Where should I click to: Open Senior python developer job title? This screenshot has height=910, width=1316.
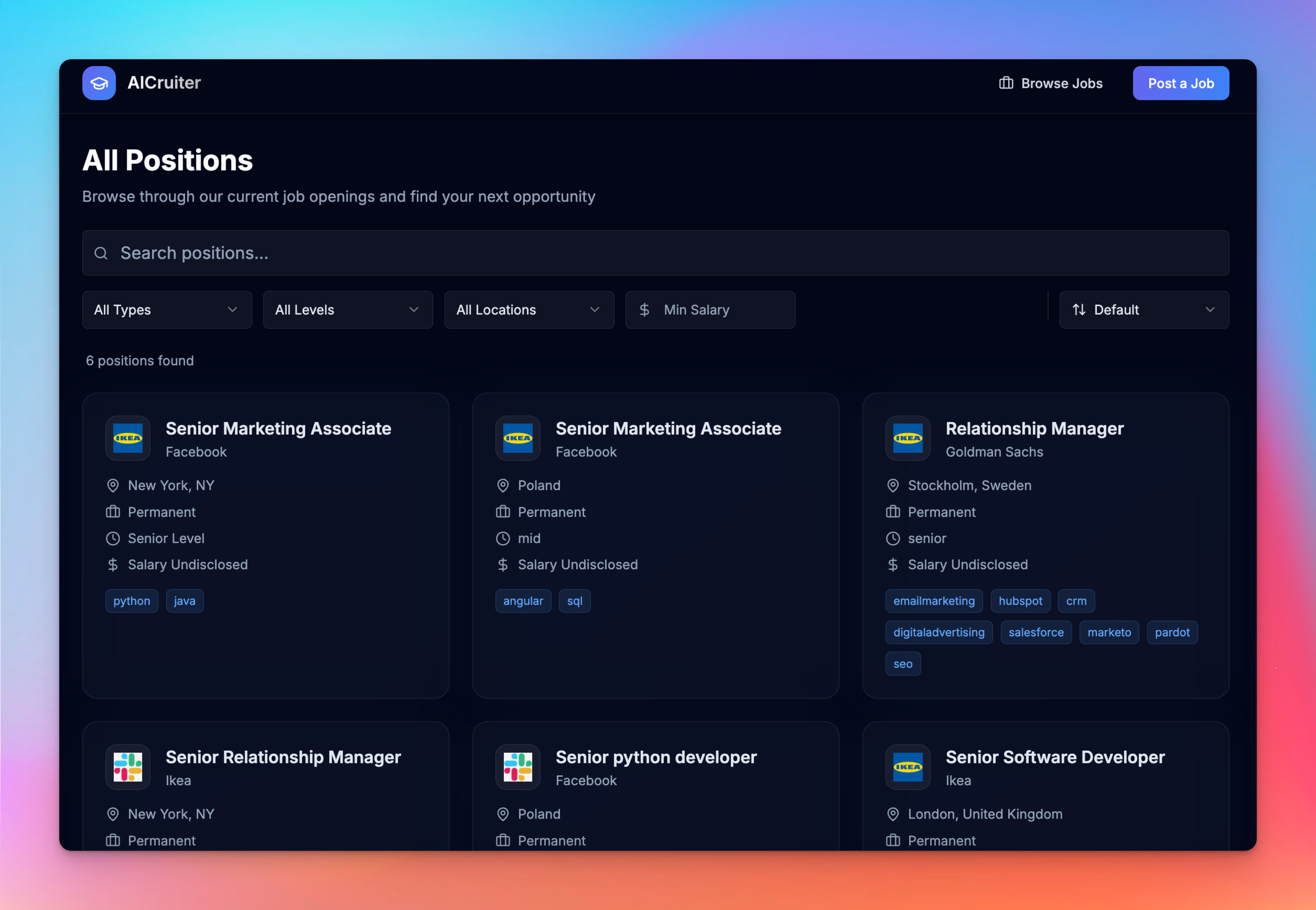tap(656, 757)
